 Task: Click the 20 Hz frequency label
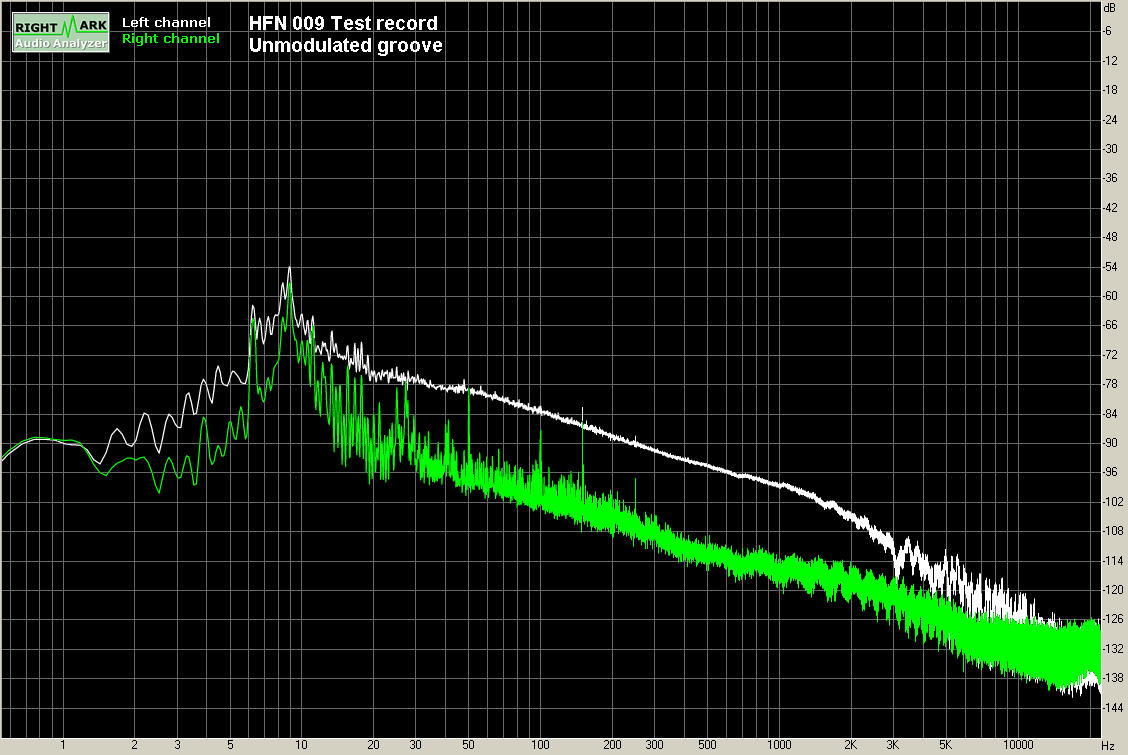(373, 745)
